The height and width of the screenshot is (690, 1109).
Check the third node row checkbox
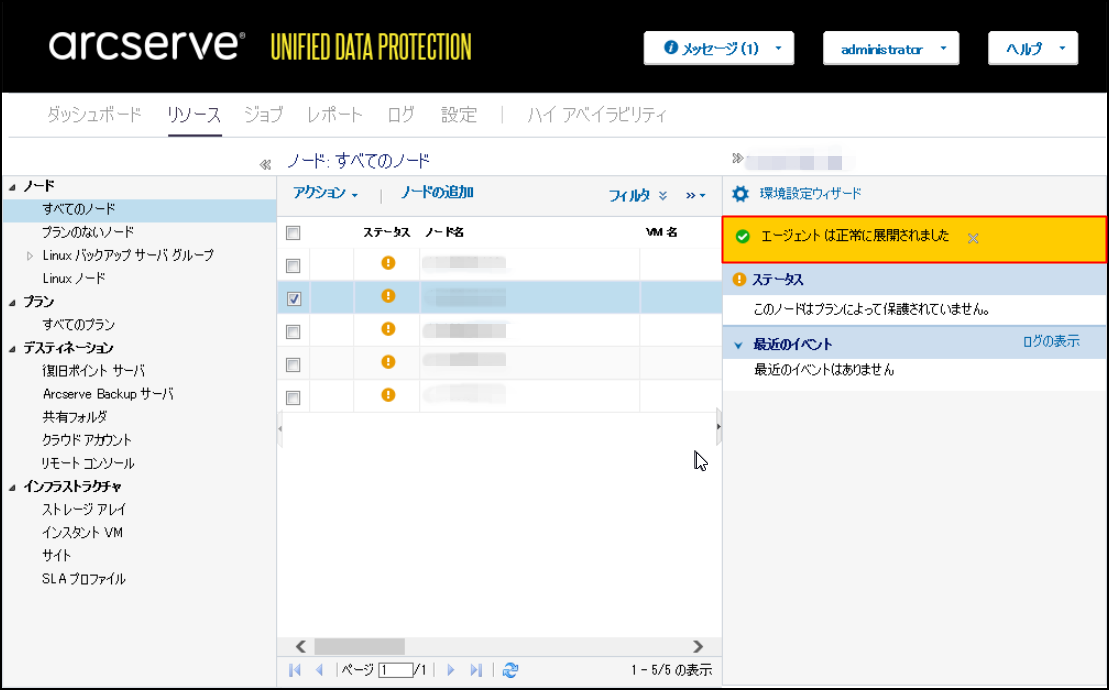(x=293, y=332)
